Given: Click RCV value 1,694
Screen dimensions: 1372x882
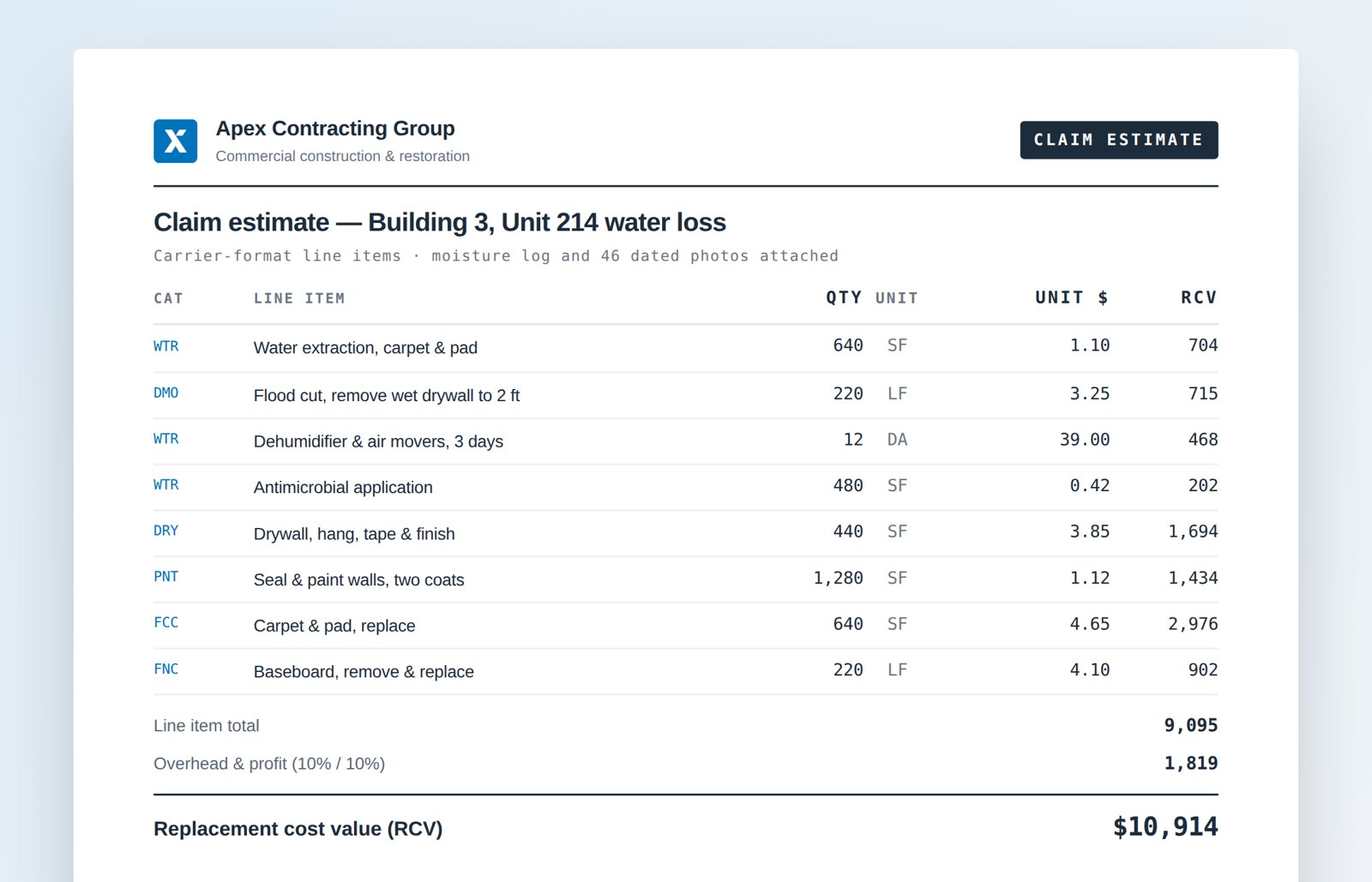Looking at the screenshot, I should pos(1193,531).
